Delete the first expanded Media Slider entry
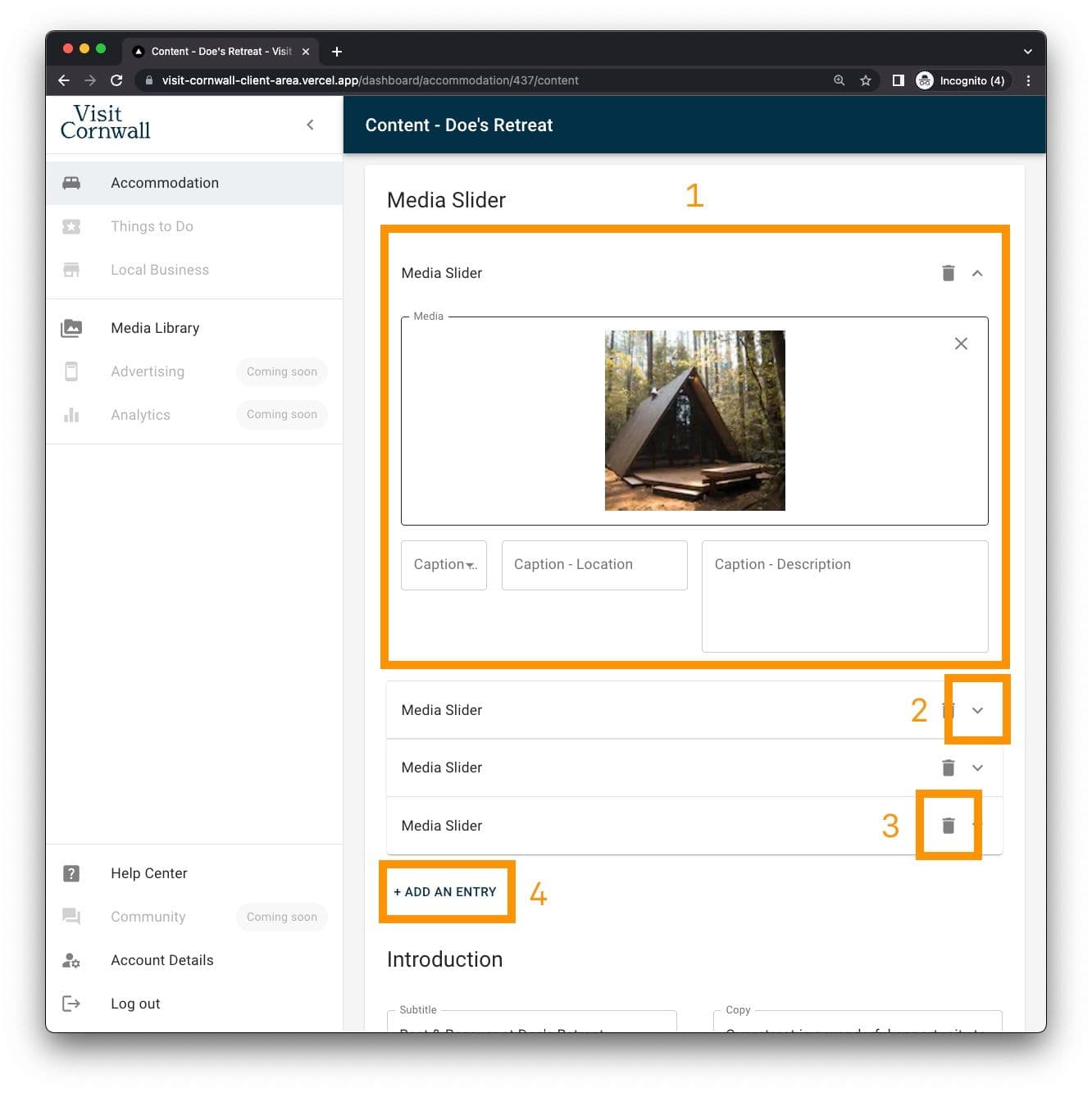 [x=948, y=273]
